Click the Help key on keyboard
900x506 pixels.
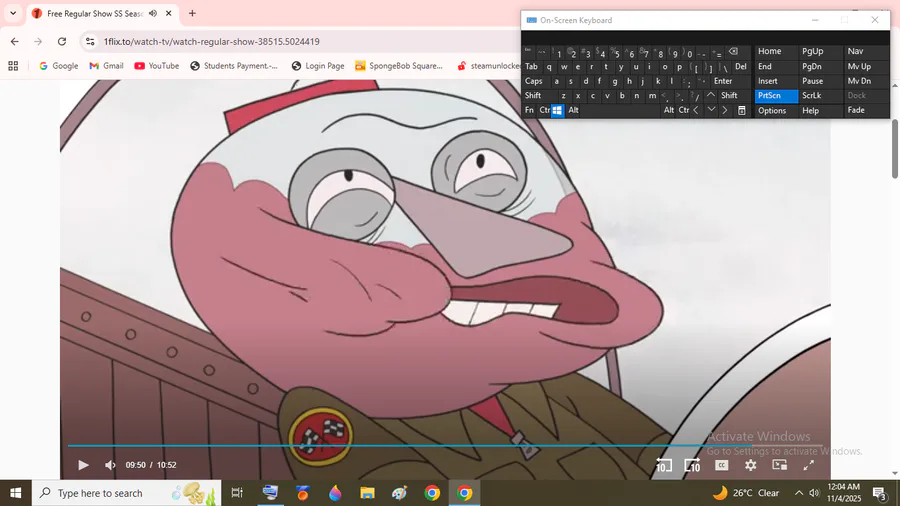click(x=820, y=111)
